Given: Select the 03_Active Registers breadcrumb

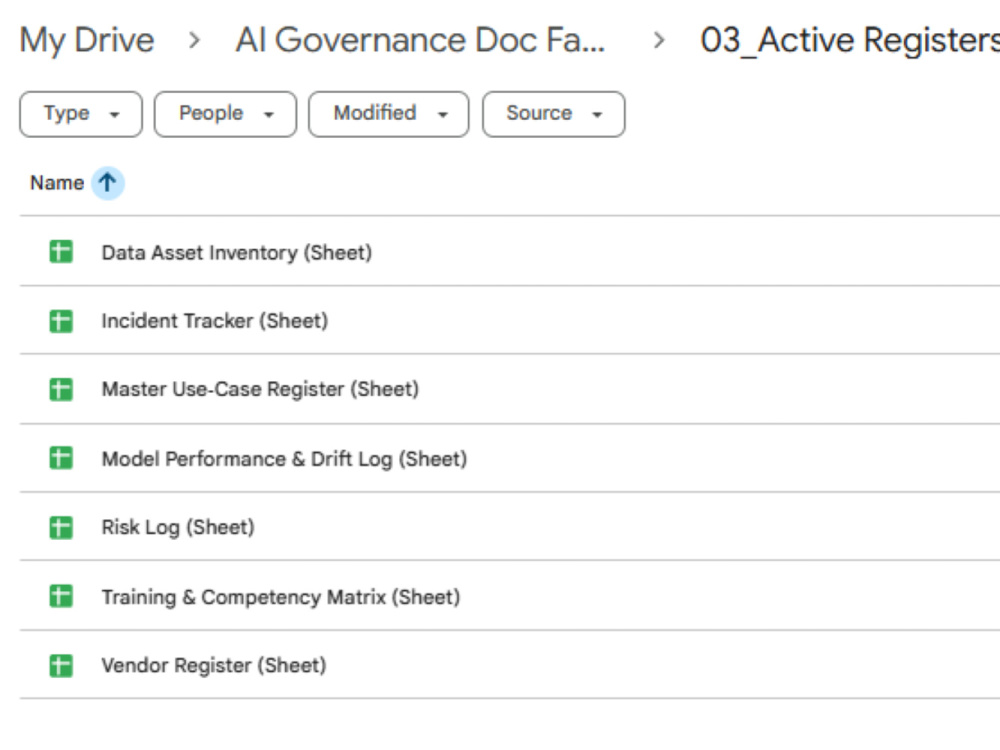Looking at the screenshot, I should 849,40.
